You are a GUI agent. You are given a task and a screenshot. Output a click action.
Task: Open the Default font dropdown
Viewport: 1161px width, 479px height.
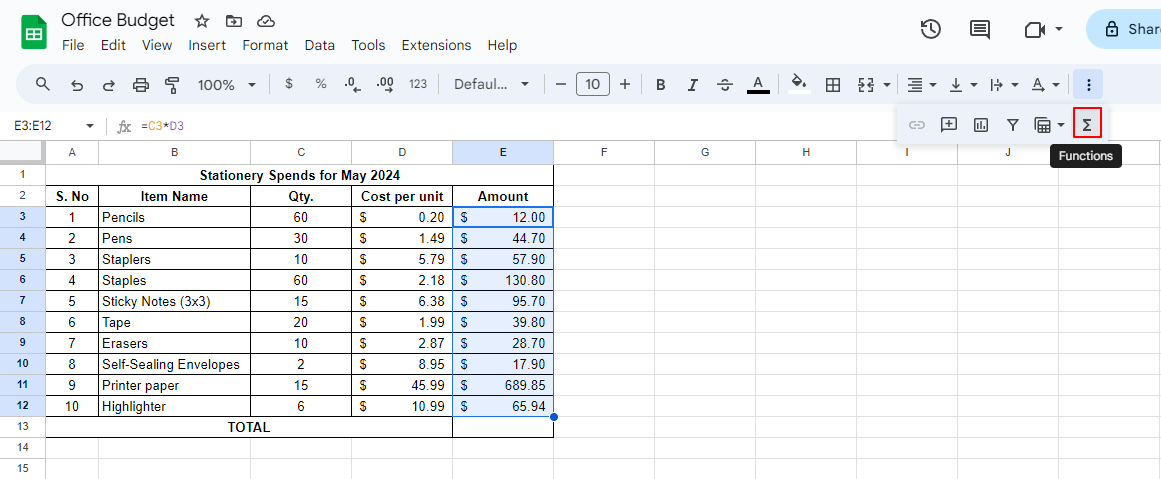tap(492, 84)
